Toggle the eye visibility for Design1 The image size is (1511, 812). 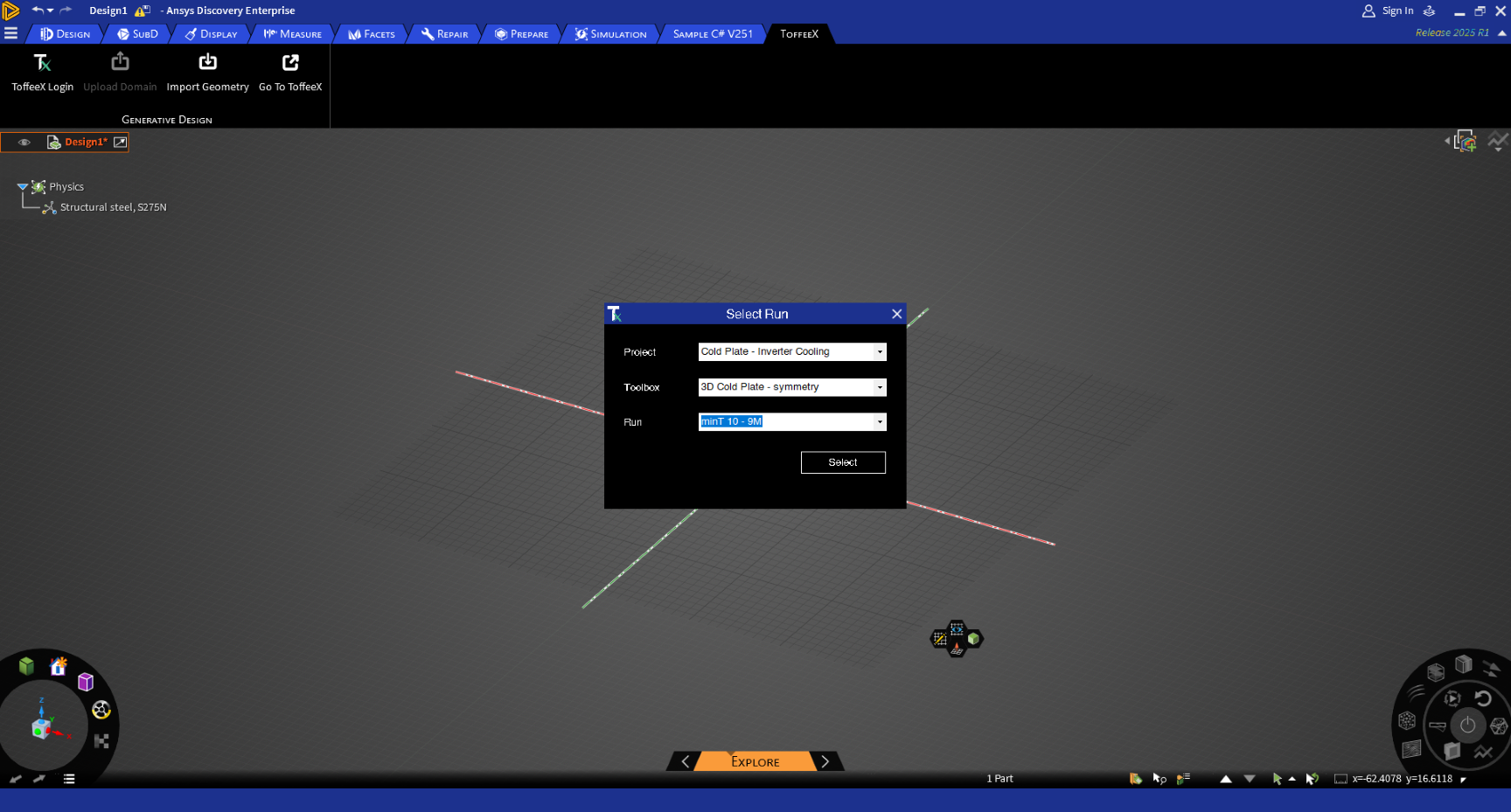click(24, 142)
